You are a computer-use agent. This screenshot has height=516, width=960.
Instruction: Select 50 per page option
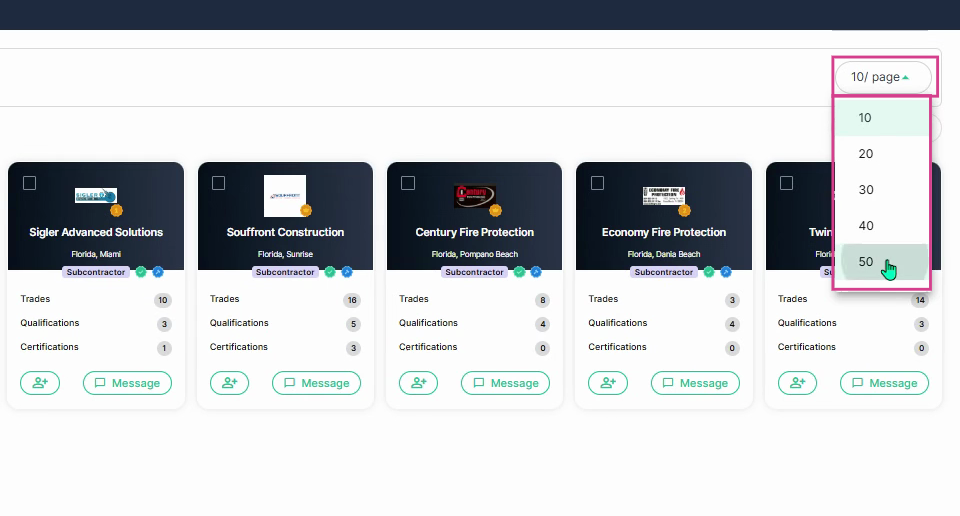click(x=882, y=262)
